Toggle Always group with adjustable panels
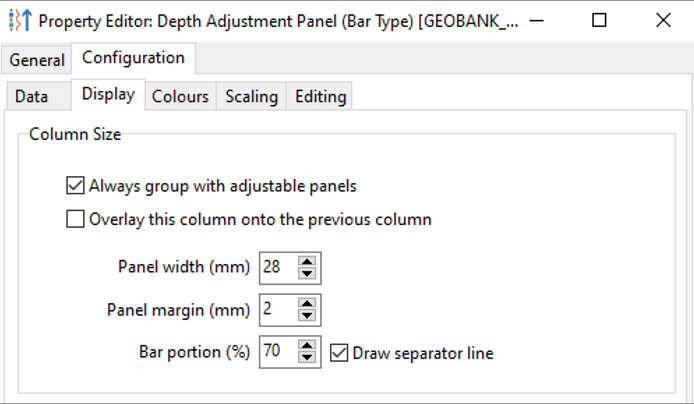This screenshot has height=404, width=694. (74, 185)
